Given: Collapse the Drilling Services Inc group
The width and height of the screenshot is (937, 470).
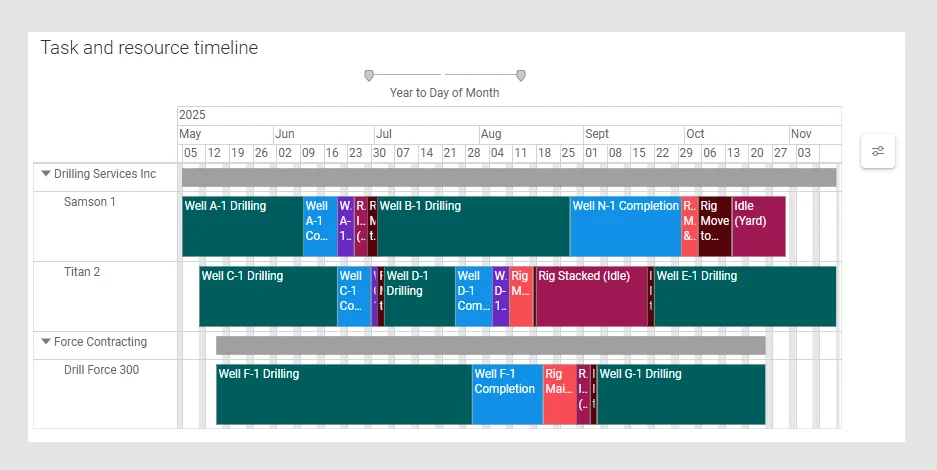Looking at the screenshot, I should click(x=46, y=174).
